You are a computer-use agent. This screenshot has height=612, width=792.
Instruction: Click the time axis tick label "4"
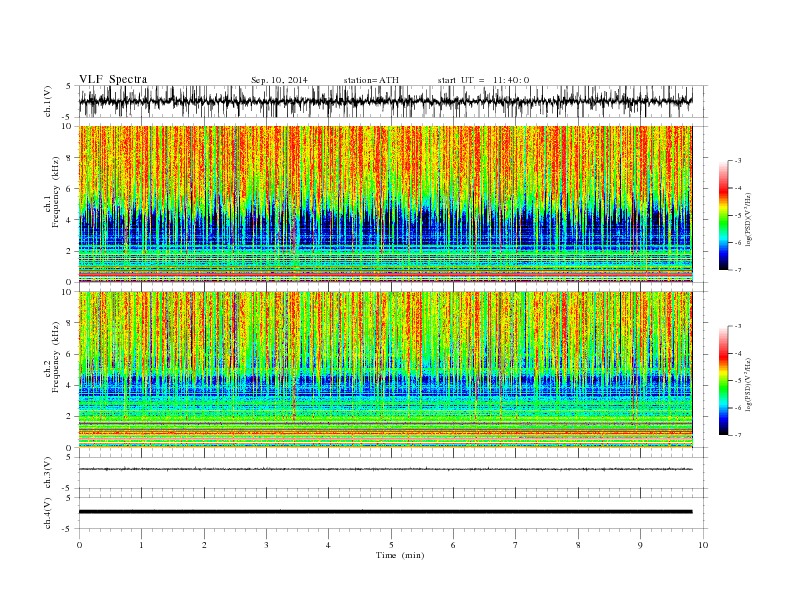[329, 545]
